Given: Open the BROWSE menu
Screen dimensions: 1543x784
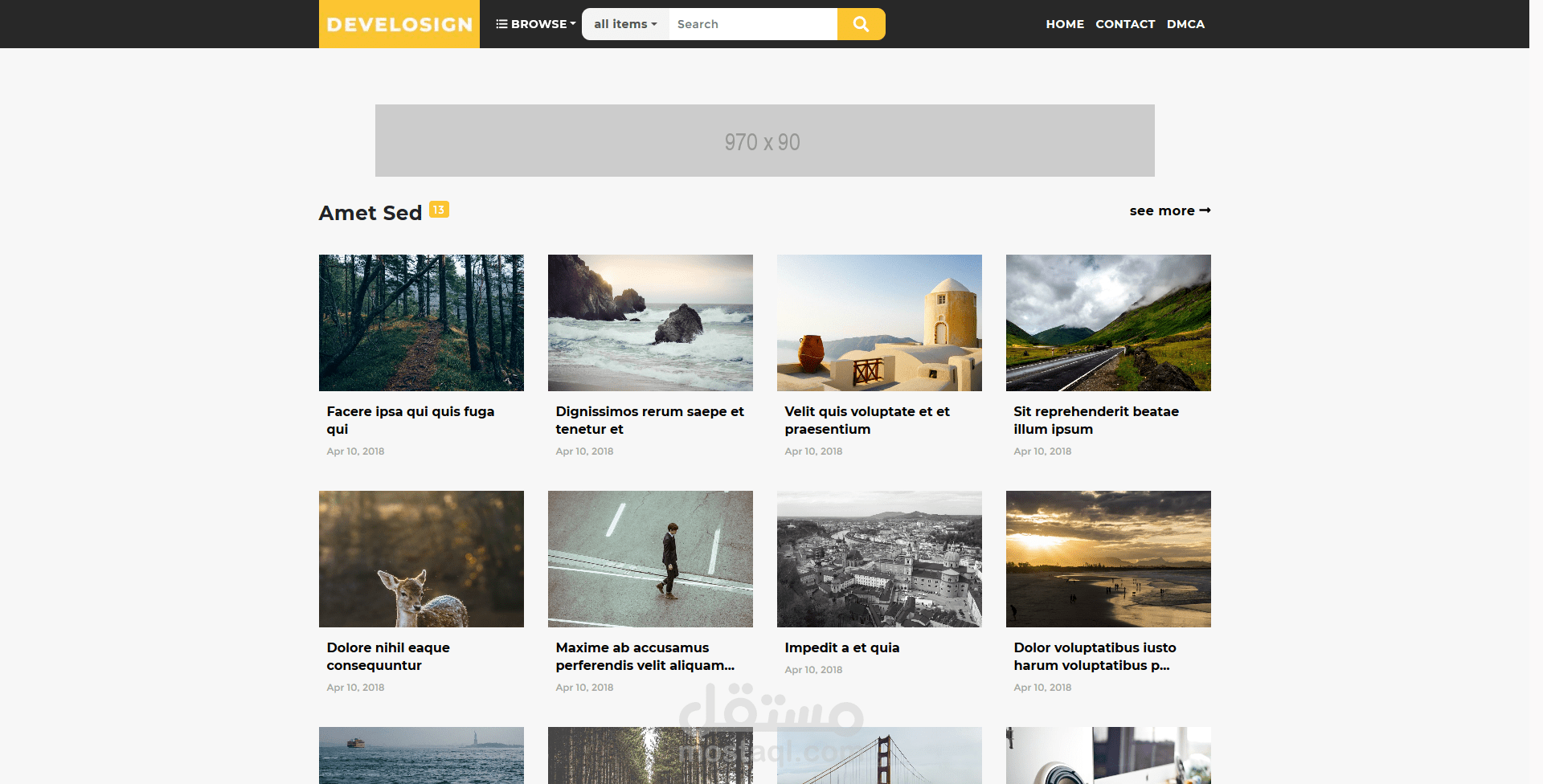Looking at the screenshot, I should tap(536, 24).
